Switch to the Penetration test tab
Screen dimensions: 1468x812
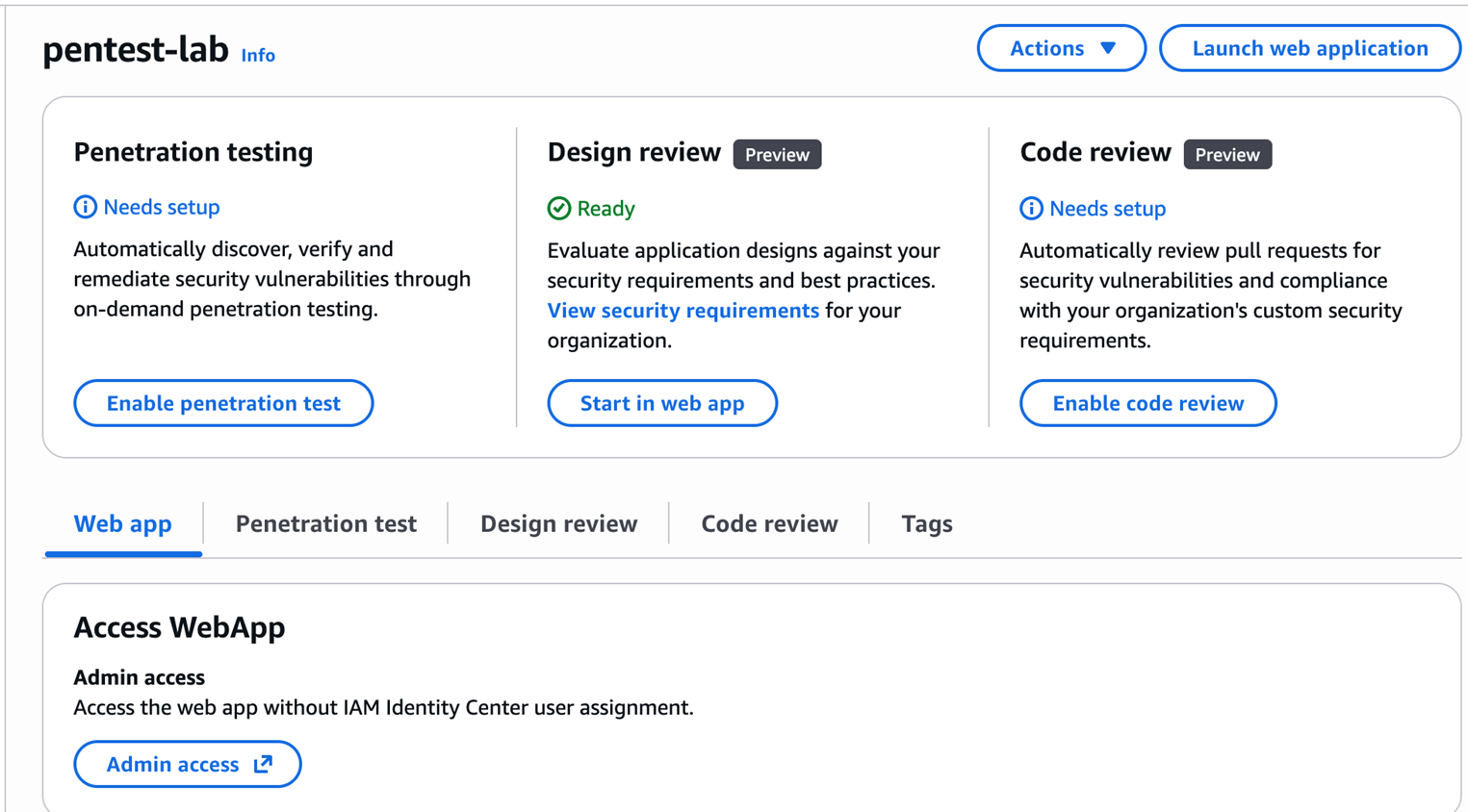325,523
